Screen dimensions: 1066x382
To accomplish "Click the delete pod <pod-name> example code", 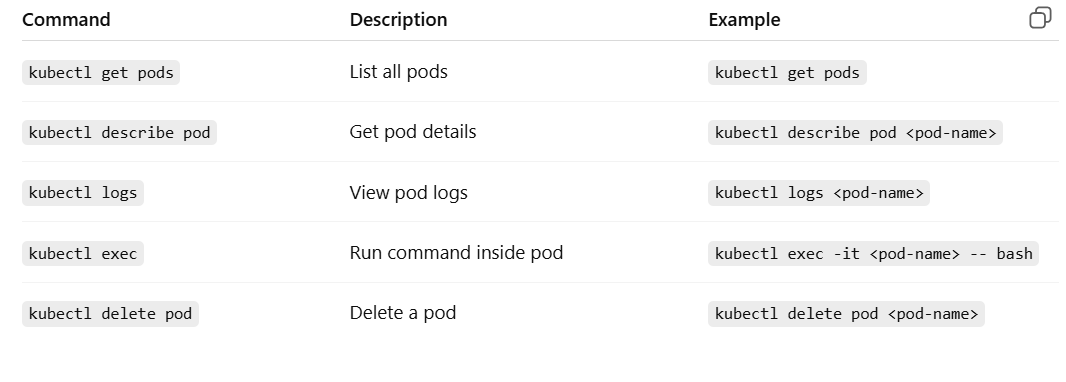I will tap(846, 314).
